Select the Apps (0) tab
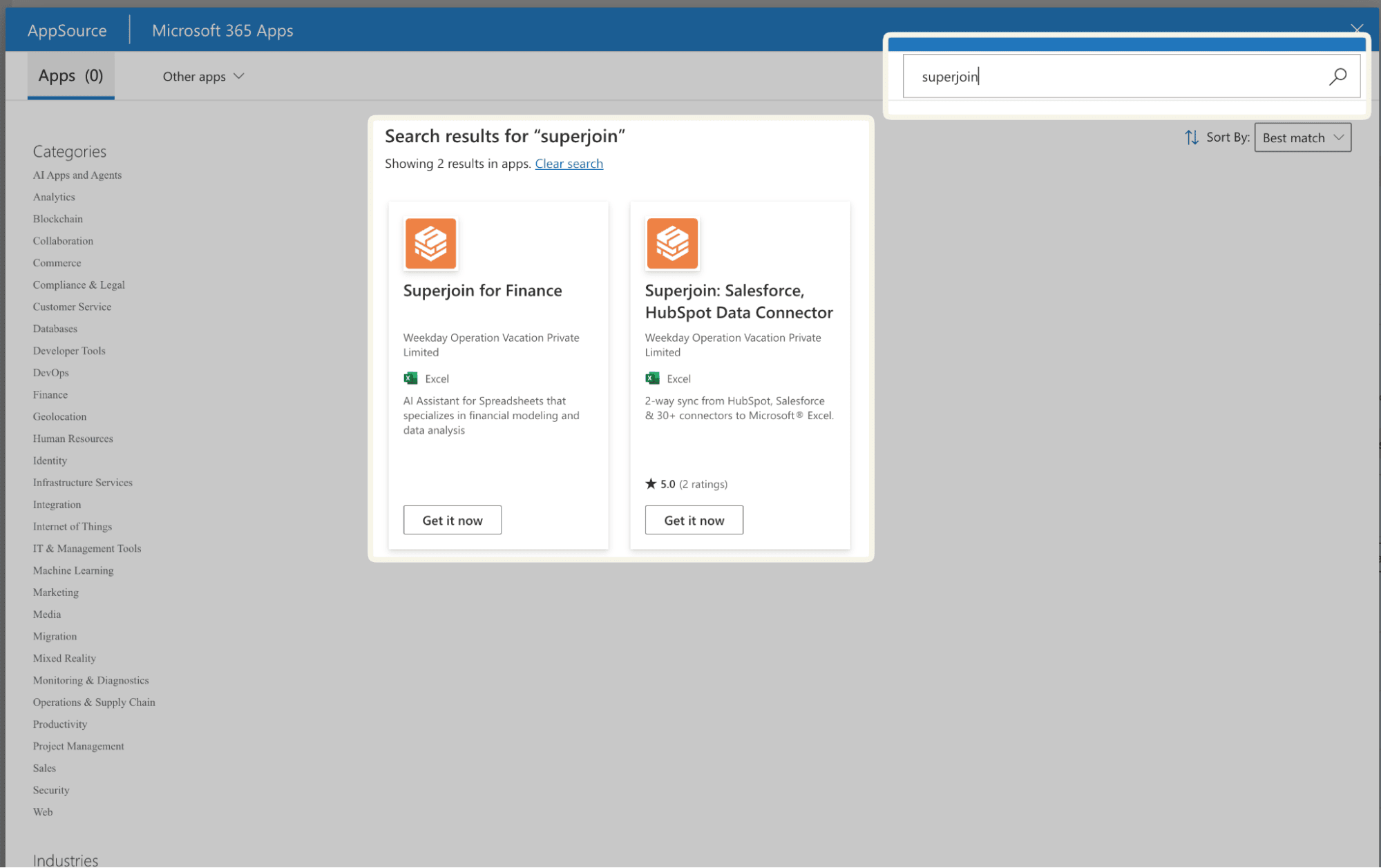This screenshot has height=868, width=1381. (x=70, y=76)
